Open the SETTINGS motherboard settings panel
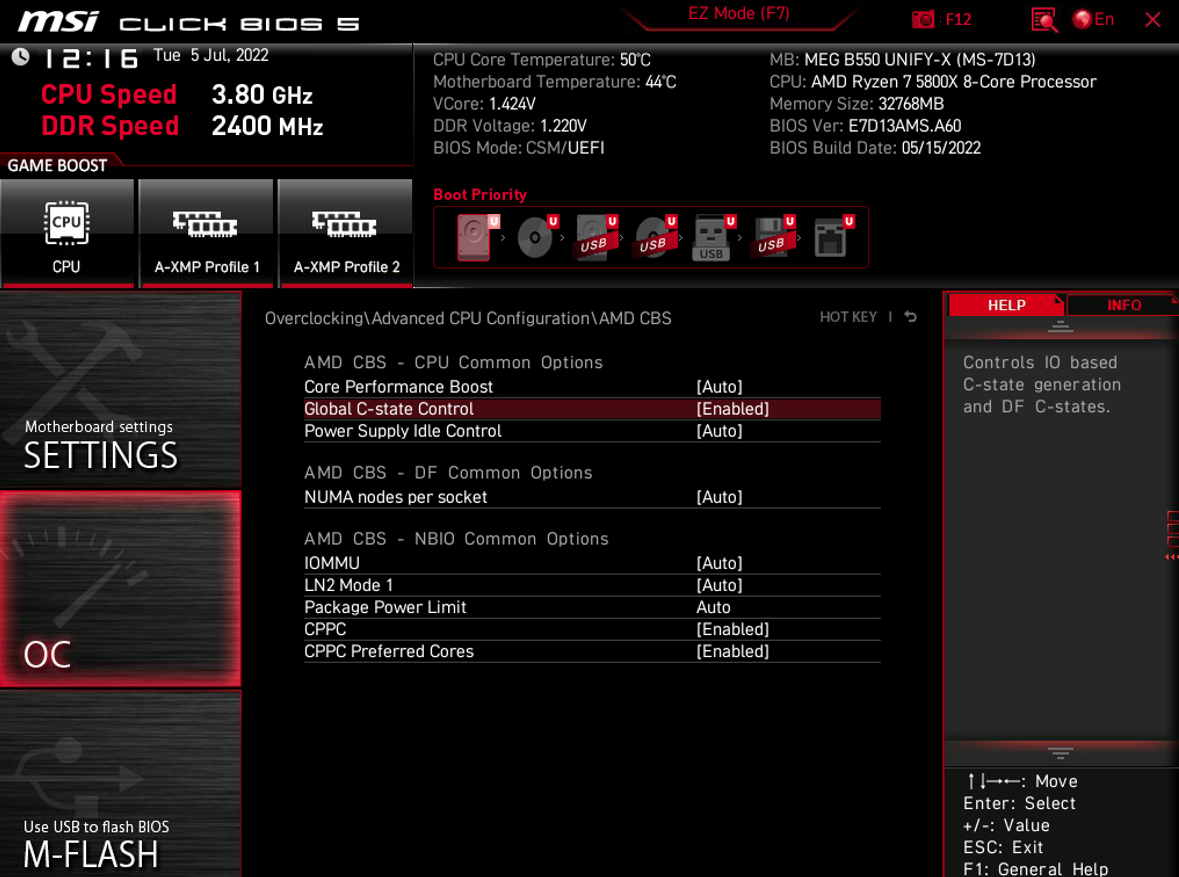 tap(120, 390)
